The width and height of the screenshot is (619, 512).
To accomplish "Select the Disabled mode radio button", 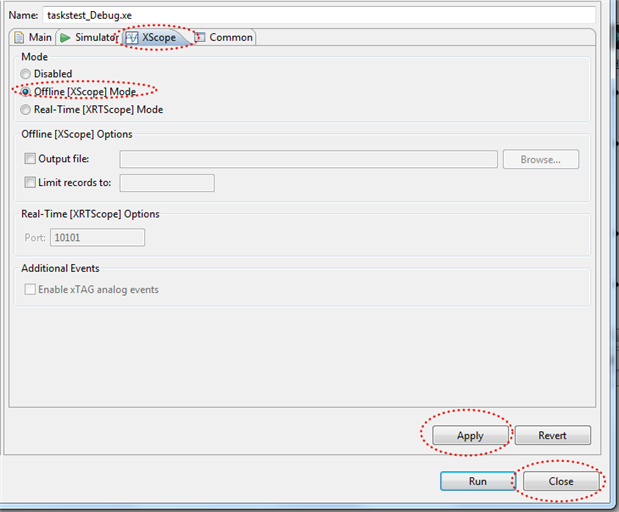I will click(x=25, y=74).
